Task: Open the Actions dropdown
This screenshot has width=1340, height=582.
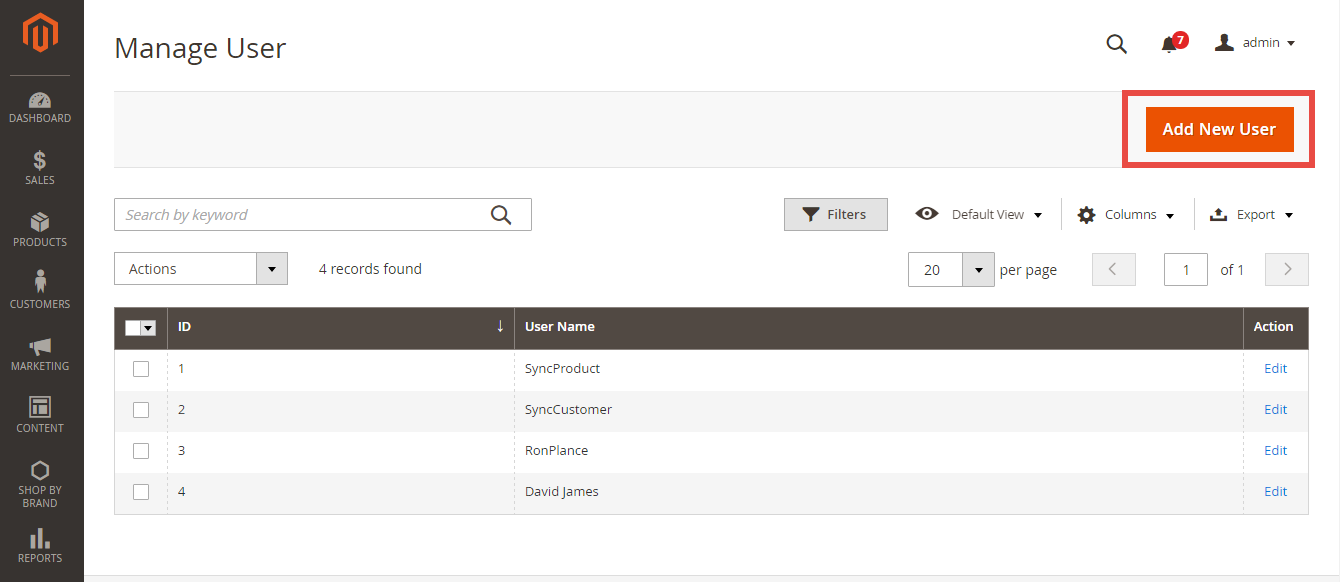Action: coord(200,269)
